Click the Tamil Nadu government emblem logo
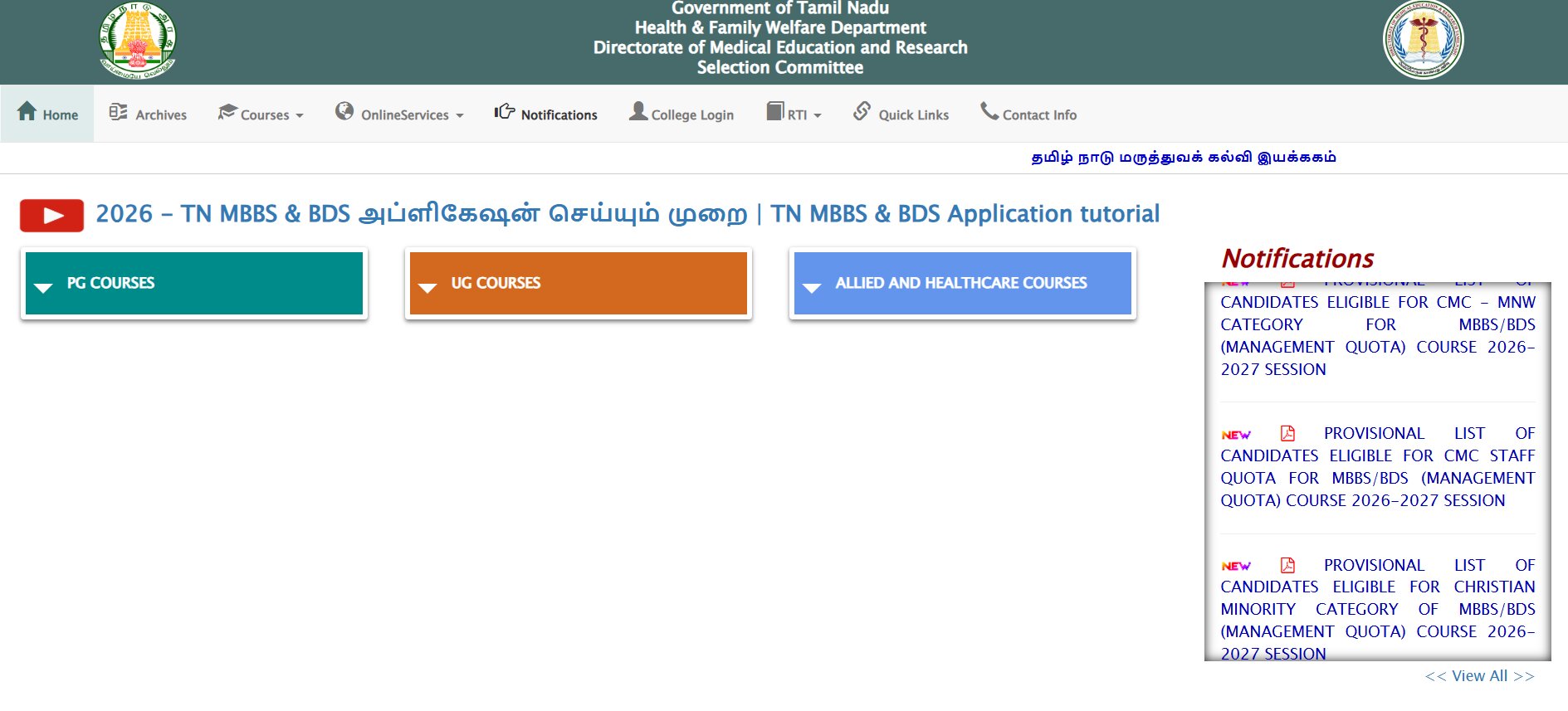Image resolution: width=1568 pixels, height=711 pixels. [x=137, y=41]
